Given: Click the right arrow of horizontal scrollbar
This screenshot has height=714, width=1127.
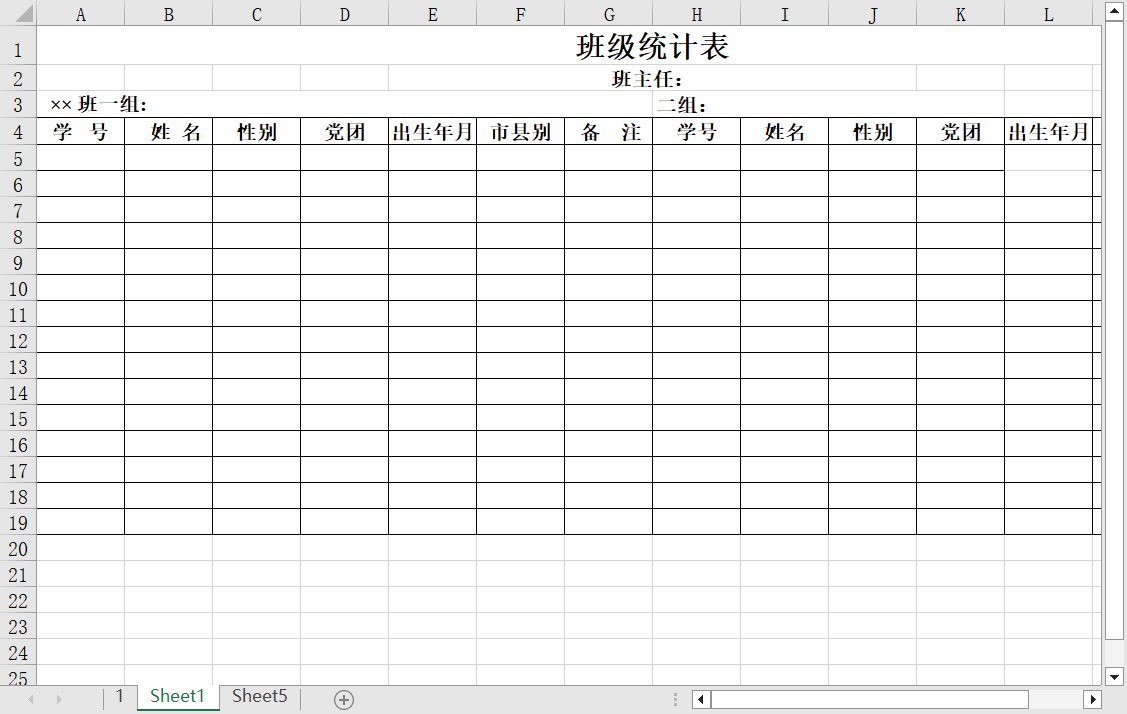Looking at the screenshot, I should point(1094,699).
